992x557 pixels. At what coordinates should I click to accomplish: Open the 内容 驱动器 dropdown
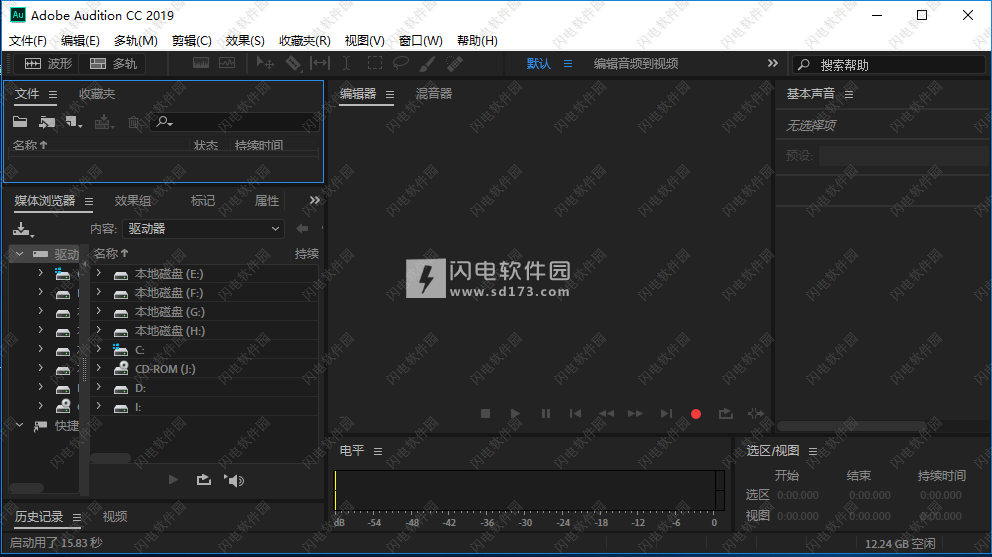203,228
